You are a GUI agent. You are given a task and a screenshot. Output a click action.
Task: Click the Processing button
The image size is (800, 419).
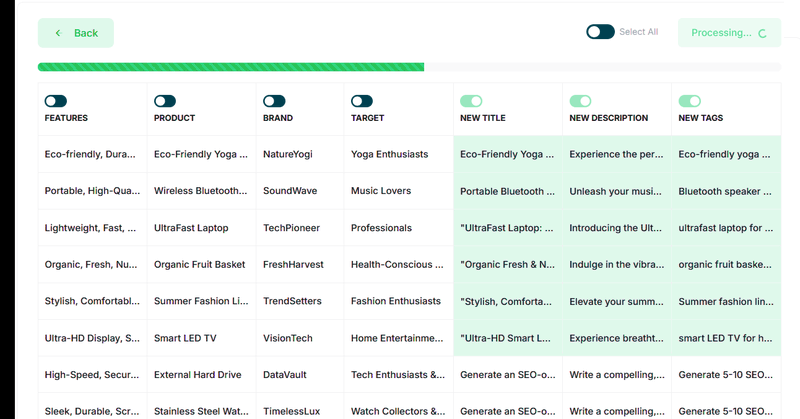tap(729, 33)
